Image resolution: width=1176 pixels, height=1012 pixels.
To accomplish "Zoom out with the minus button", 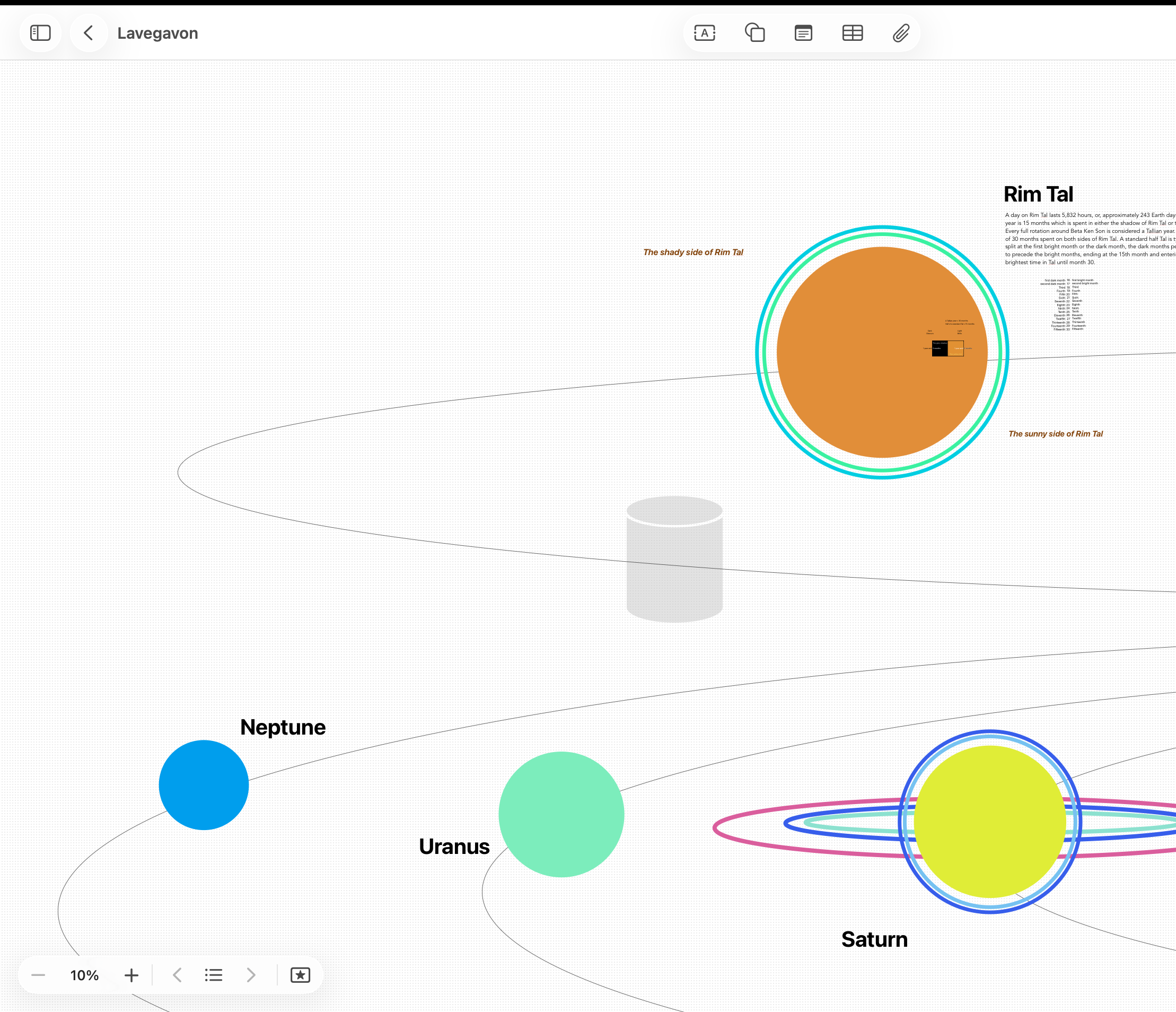I will pyautogui.click(x=38, y=975).
